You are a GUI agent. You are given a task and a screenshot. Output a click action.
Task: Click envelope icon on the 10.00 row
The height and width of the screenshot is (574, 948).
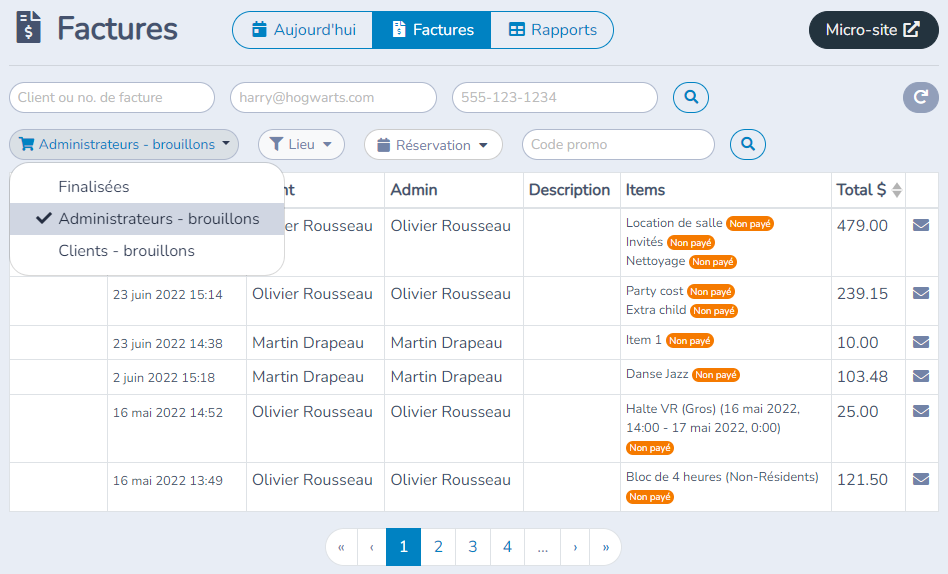click(x=921, y=342)
